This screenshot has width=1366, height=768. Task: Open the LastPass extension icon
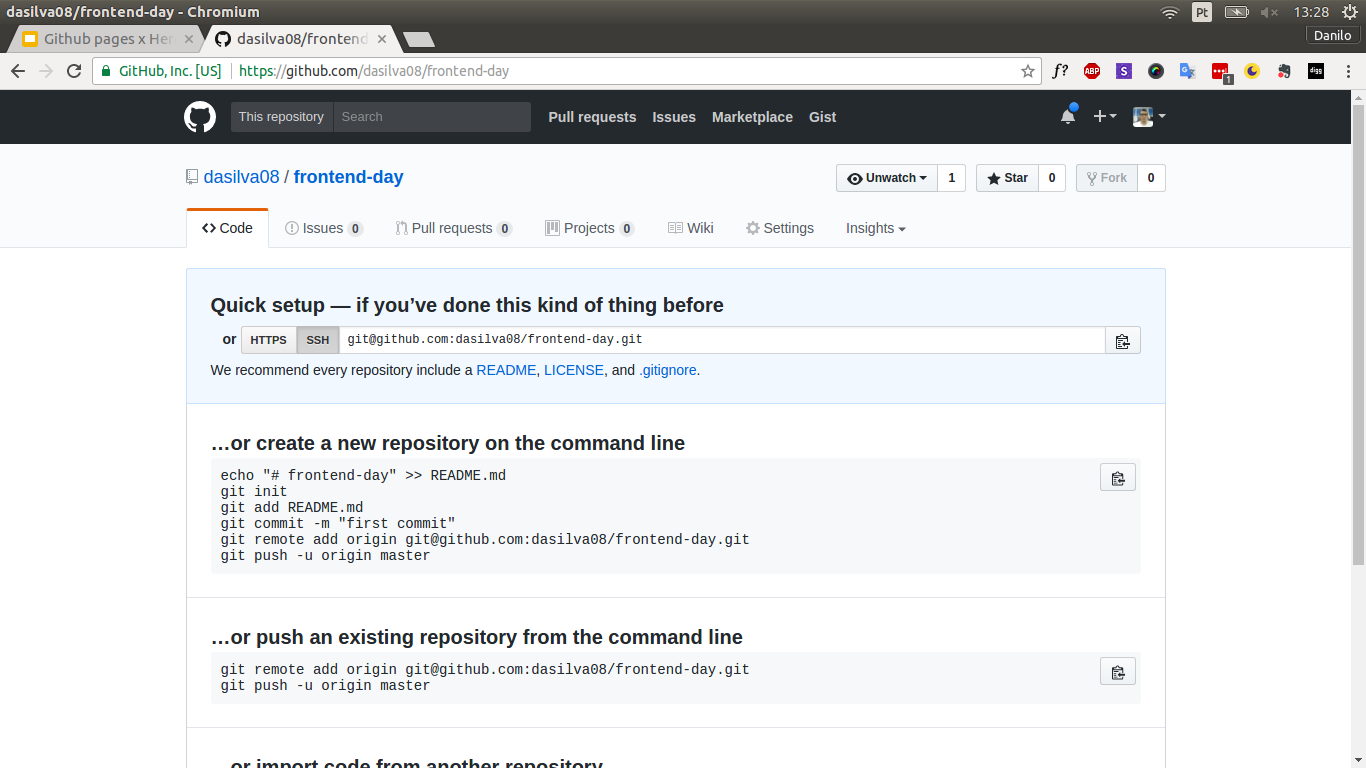(x=1220, y=72)
